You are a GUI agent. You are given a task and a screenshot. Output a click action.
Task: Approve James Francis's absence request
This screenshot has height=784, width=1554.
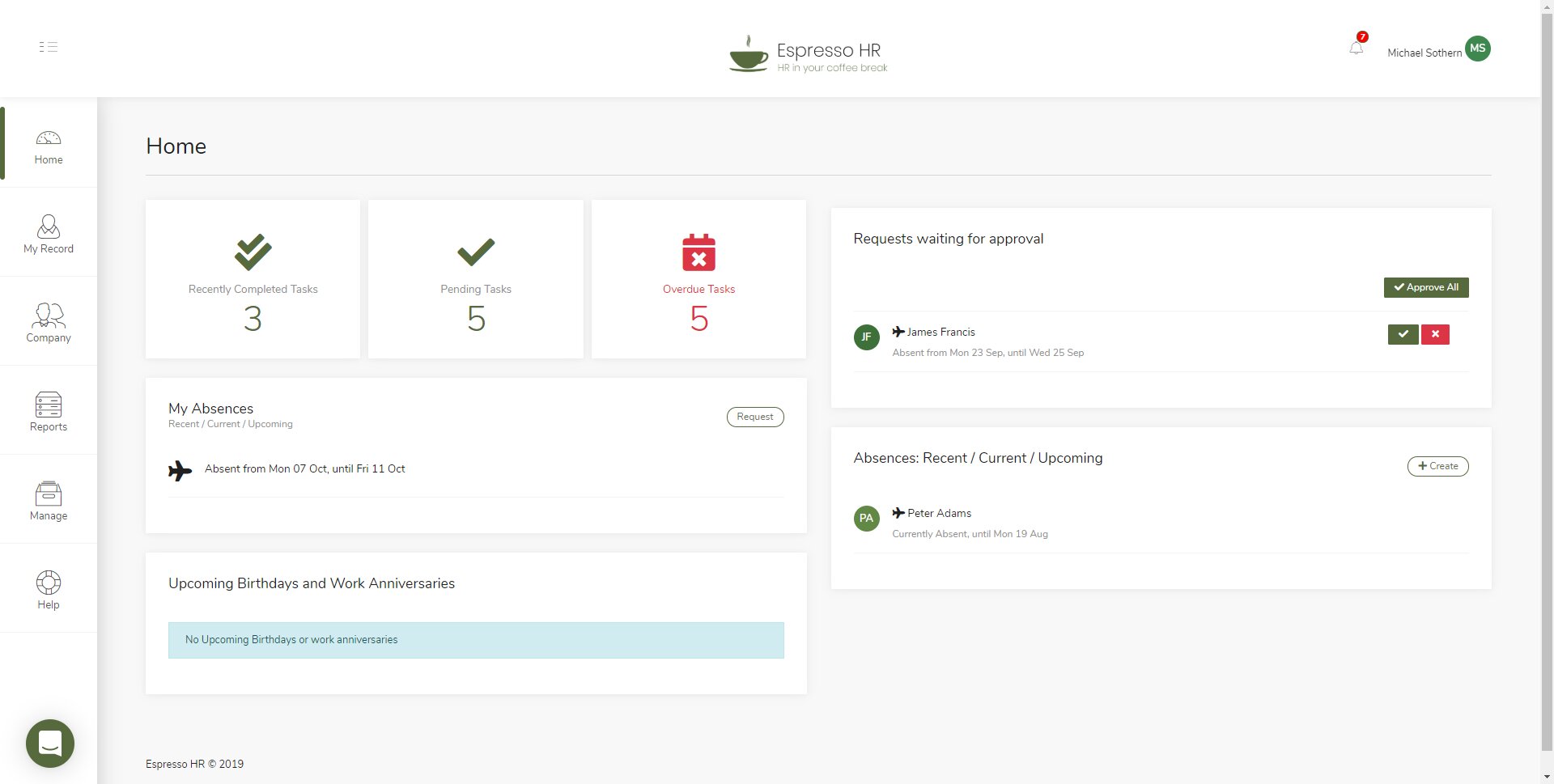point(1403,334)
